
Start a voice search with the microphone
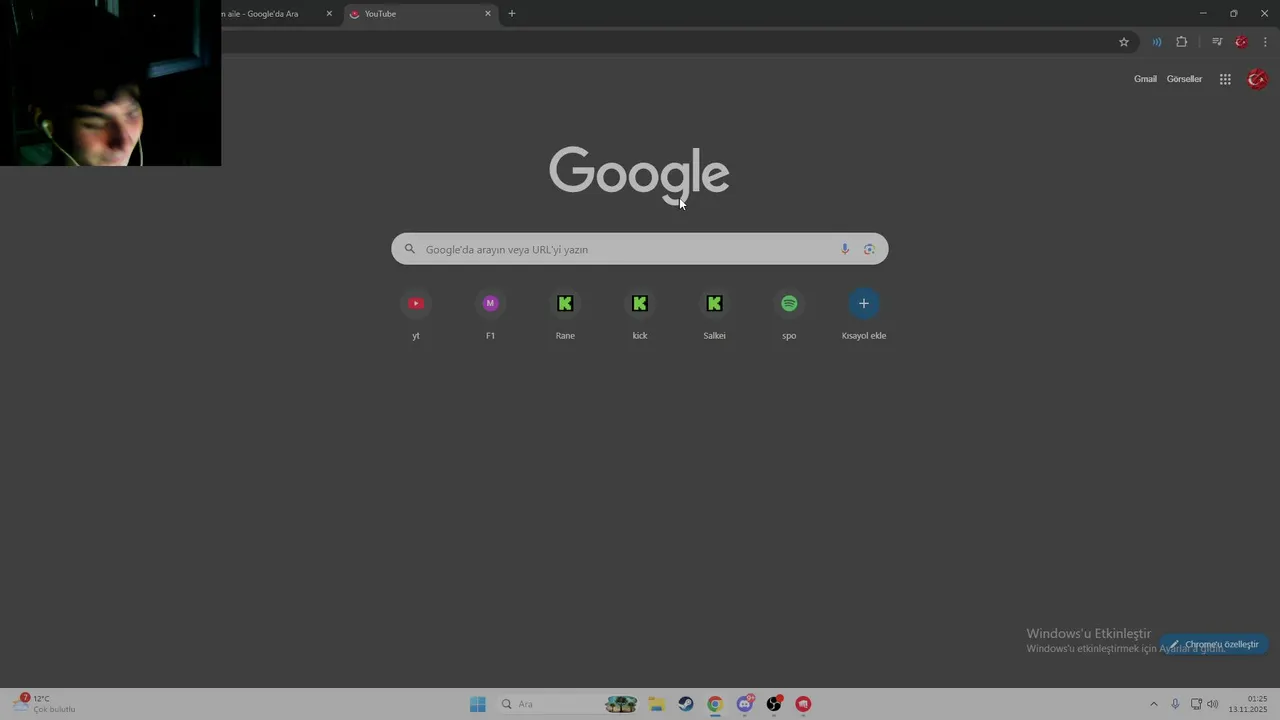[845, 249]
